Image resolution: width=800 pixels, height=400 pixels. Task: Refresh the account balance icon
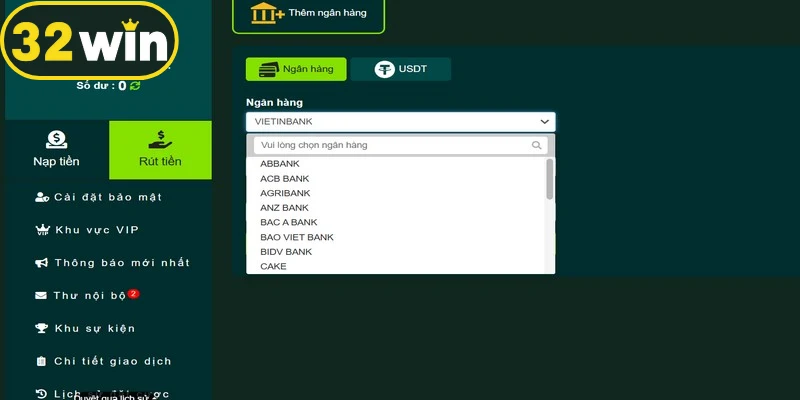[x=135, y=86]
